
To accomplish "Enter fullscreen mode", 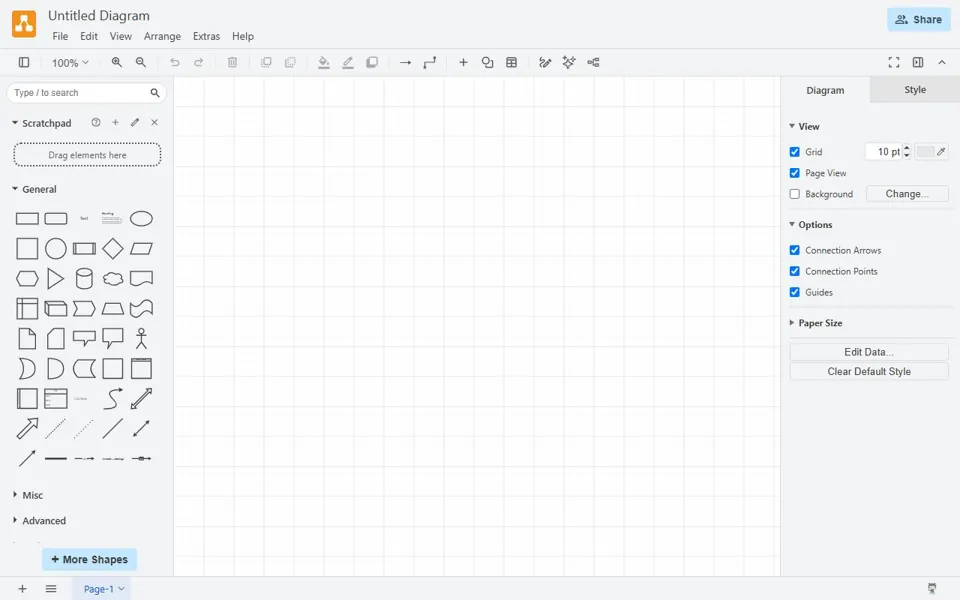I will pyautogui.click(x=894, y=62).
